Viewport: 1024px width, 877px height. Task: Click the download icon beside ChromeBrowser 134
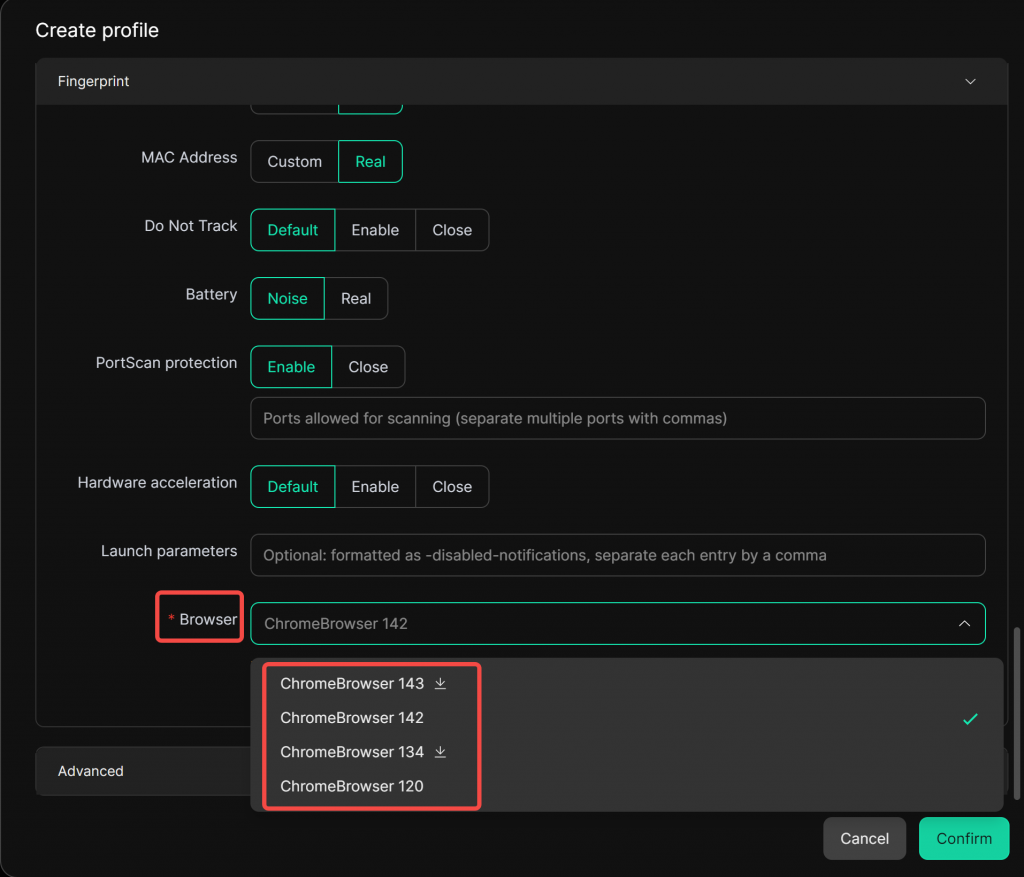point(440,752)
